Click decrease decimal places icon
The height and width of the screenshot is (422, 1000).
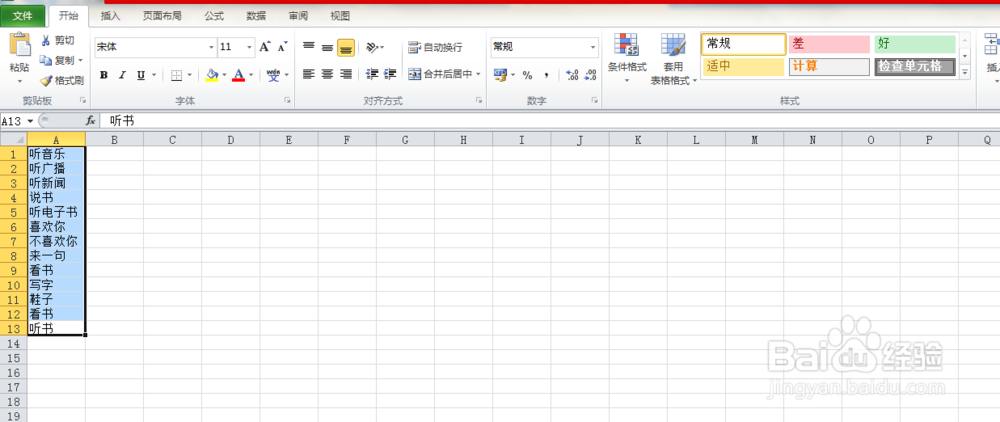point(591,75)
